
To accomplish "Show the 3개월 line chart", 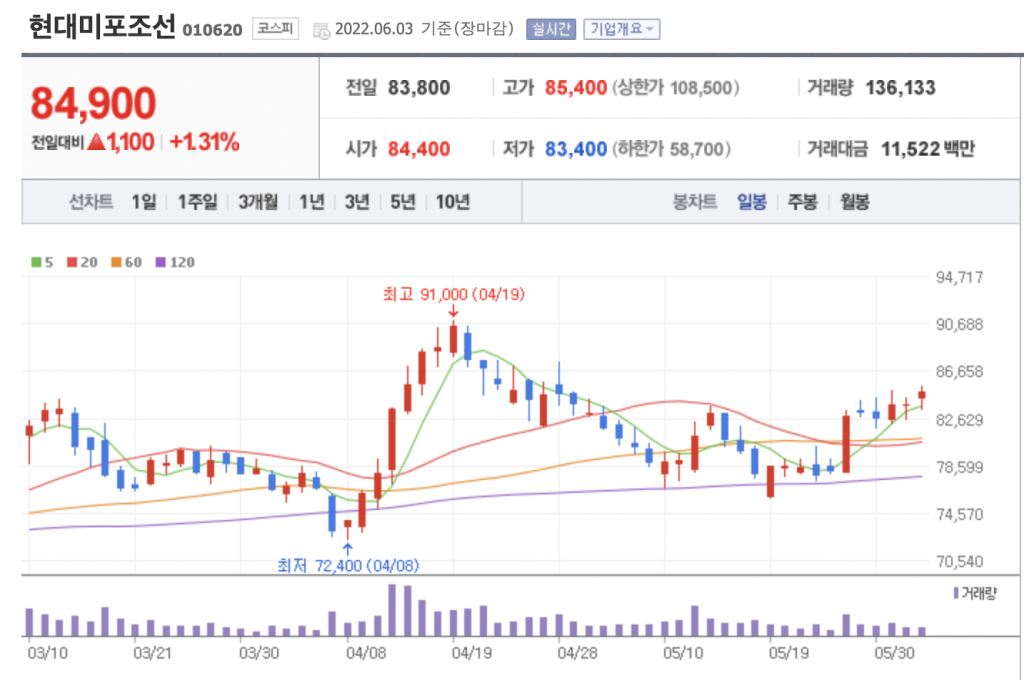I will (x=257, y=202).
